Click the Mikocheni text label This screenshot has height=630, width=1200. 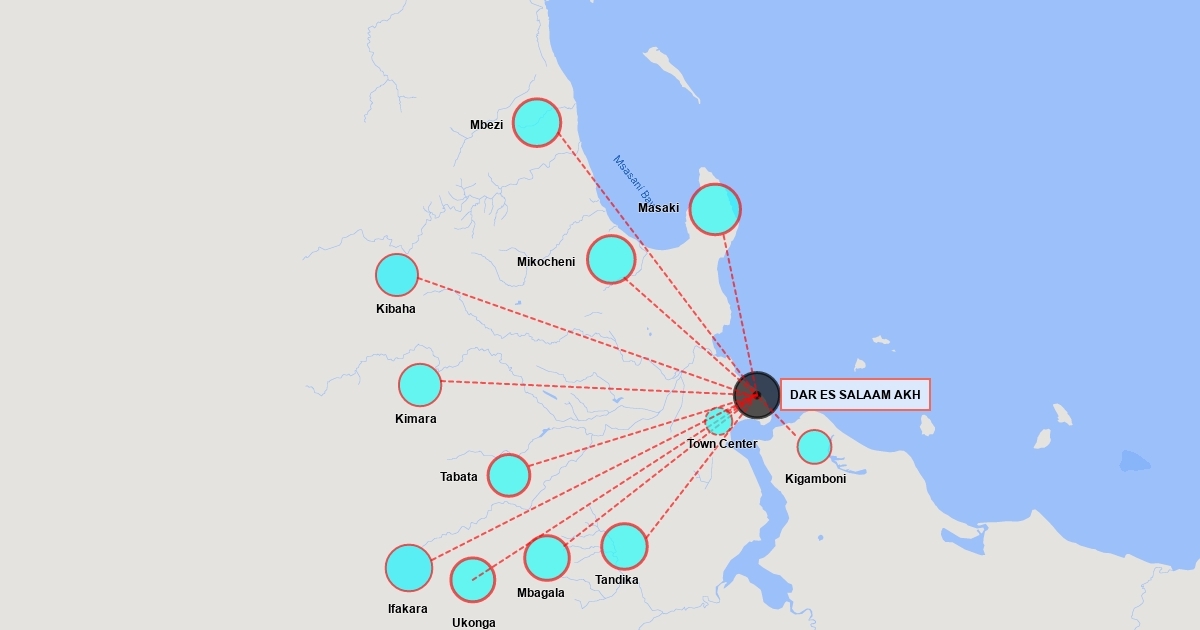(546, 262)
